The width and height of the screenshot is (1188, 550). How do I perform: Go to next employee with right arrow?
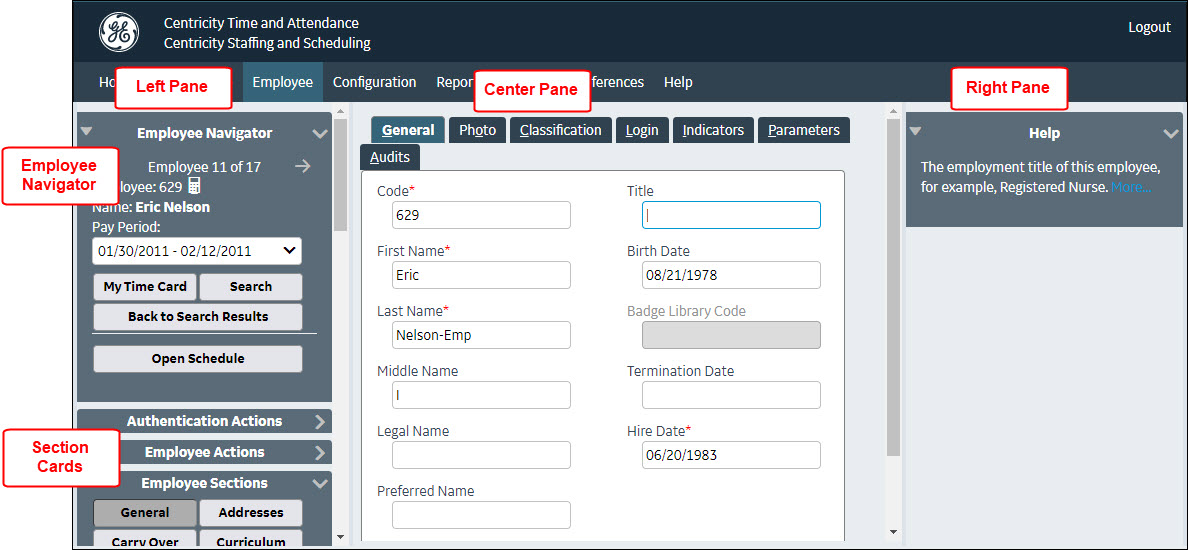(303, 167)
